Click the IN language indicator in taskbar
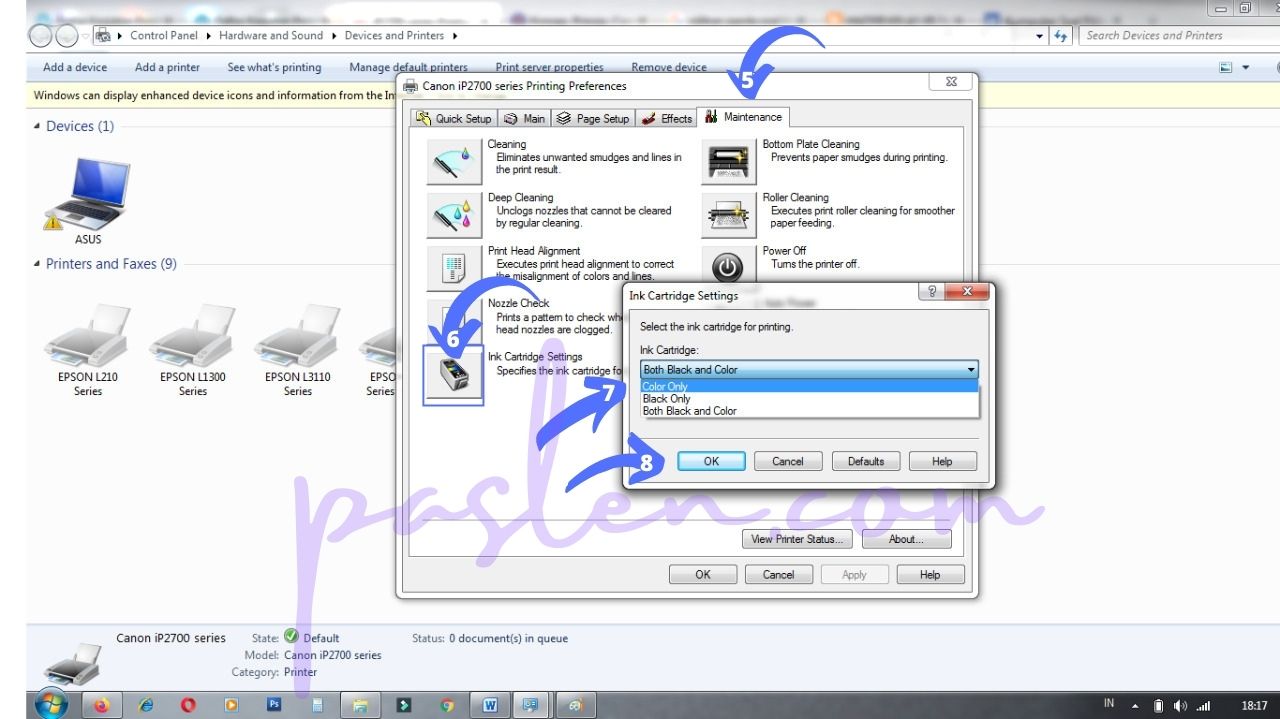Viewport: 1280px width, 719px height. point(1109,703)
